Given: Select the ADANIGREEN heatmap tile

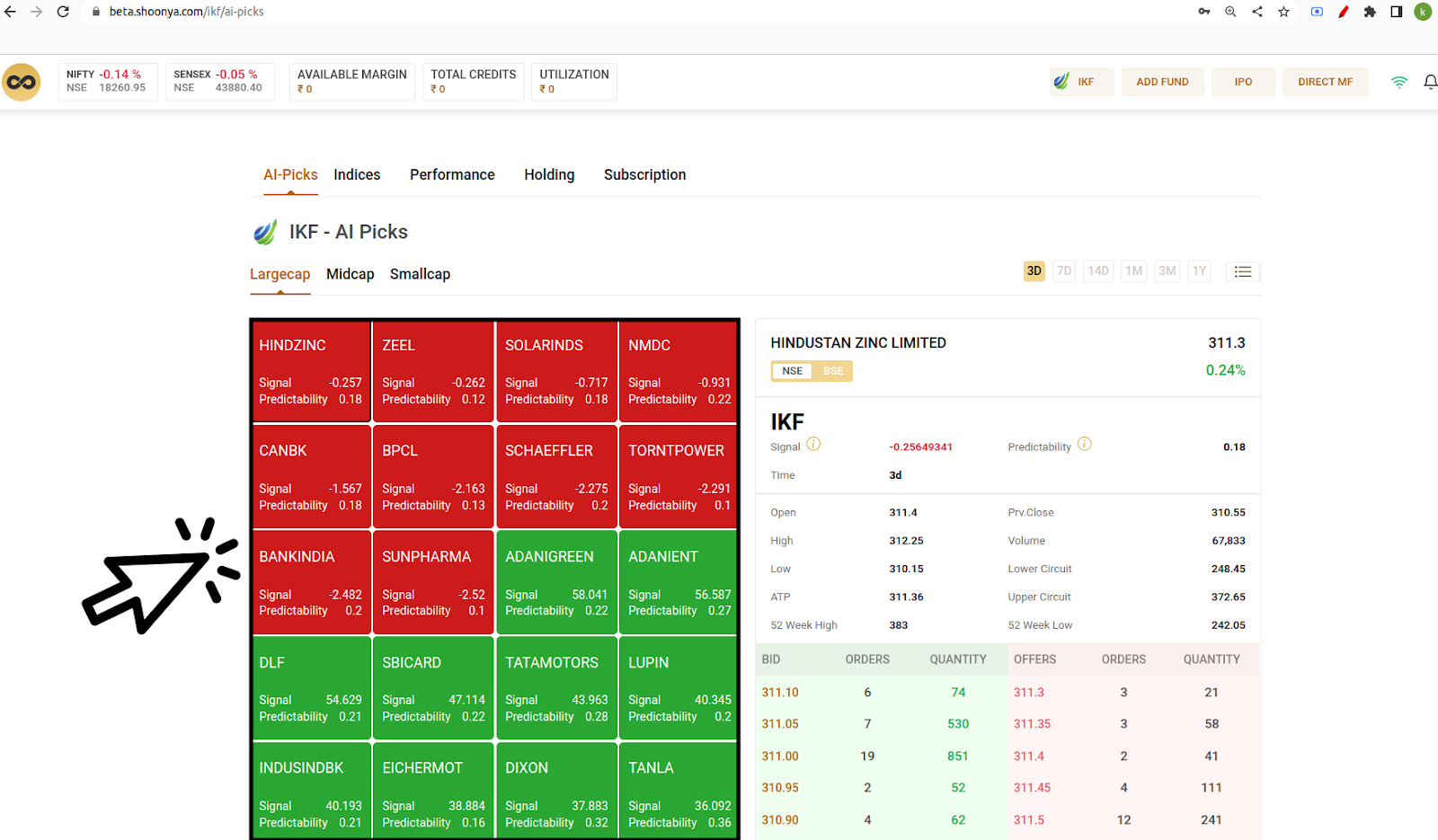Looking at the screenshot, I should [556, 582].
